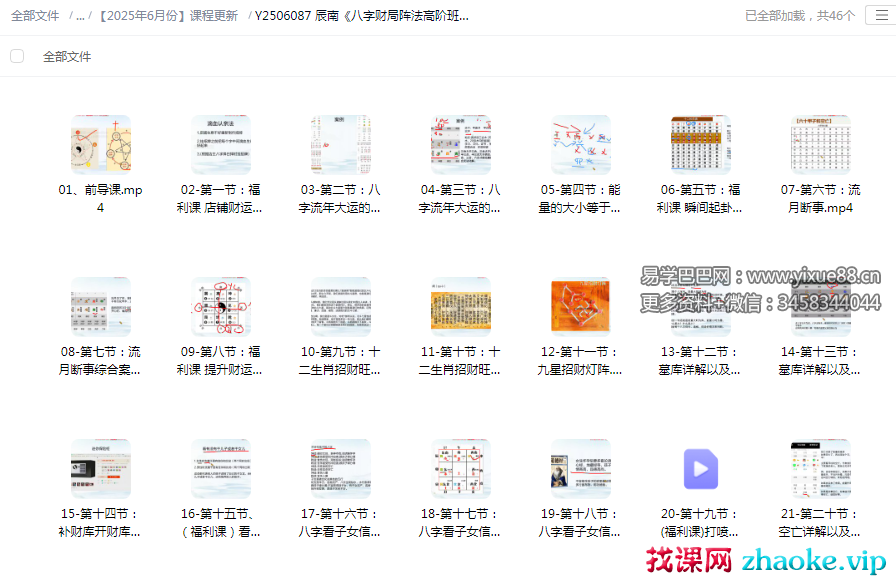The image size is (896, 579).
Task: Select 10-第九节 十二生肖招财旺 video
Action: 340,307
